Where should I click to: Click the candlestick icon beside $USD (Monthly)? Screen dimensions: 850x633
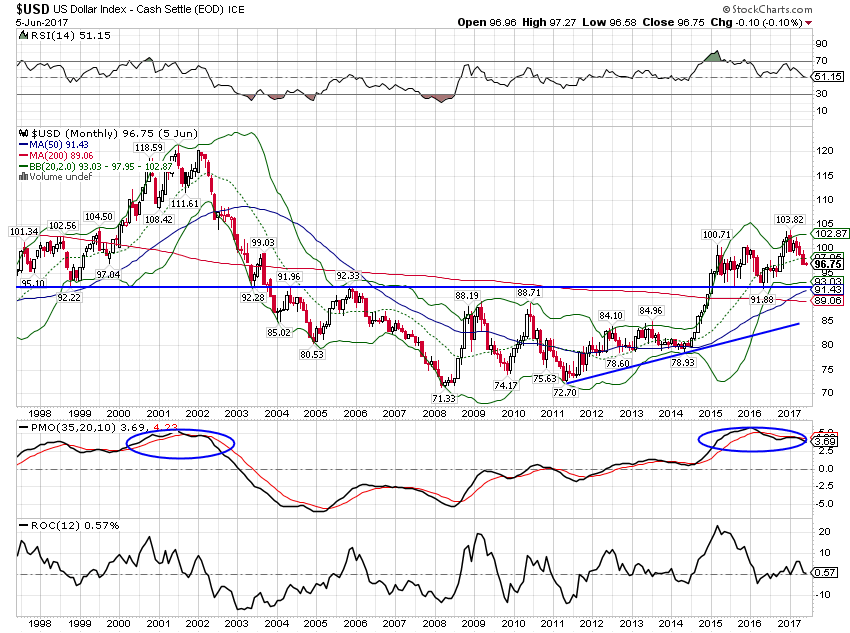(x=23, y=133)
